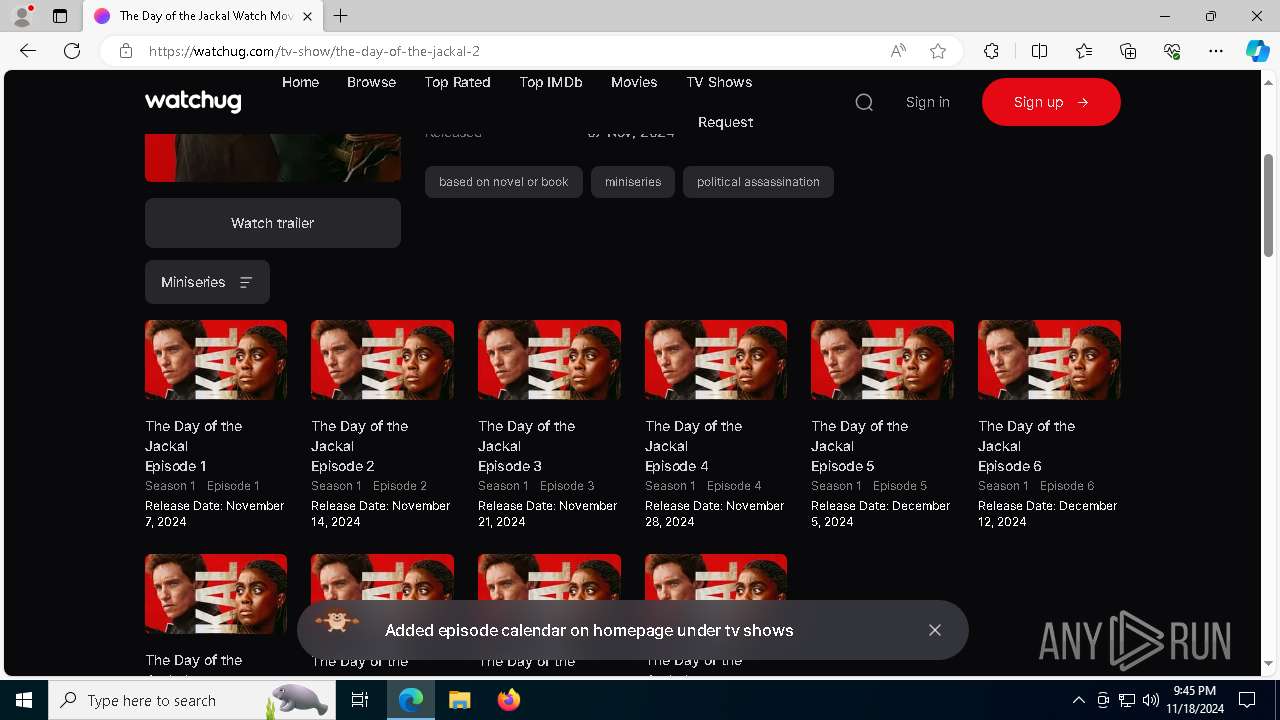Click the watchug logo
The image size is (1280, 720).
(193, 101)
